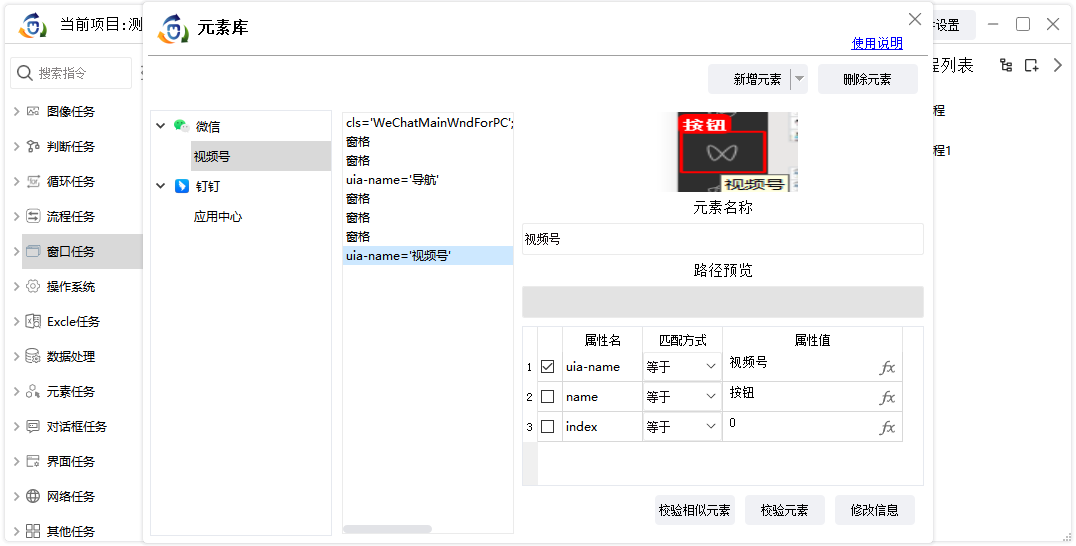Select path node cls='WeChatMainWndForPC'

[428, 123]
